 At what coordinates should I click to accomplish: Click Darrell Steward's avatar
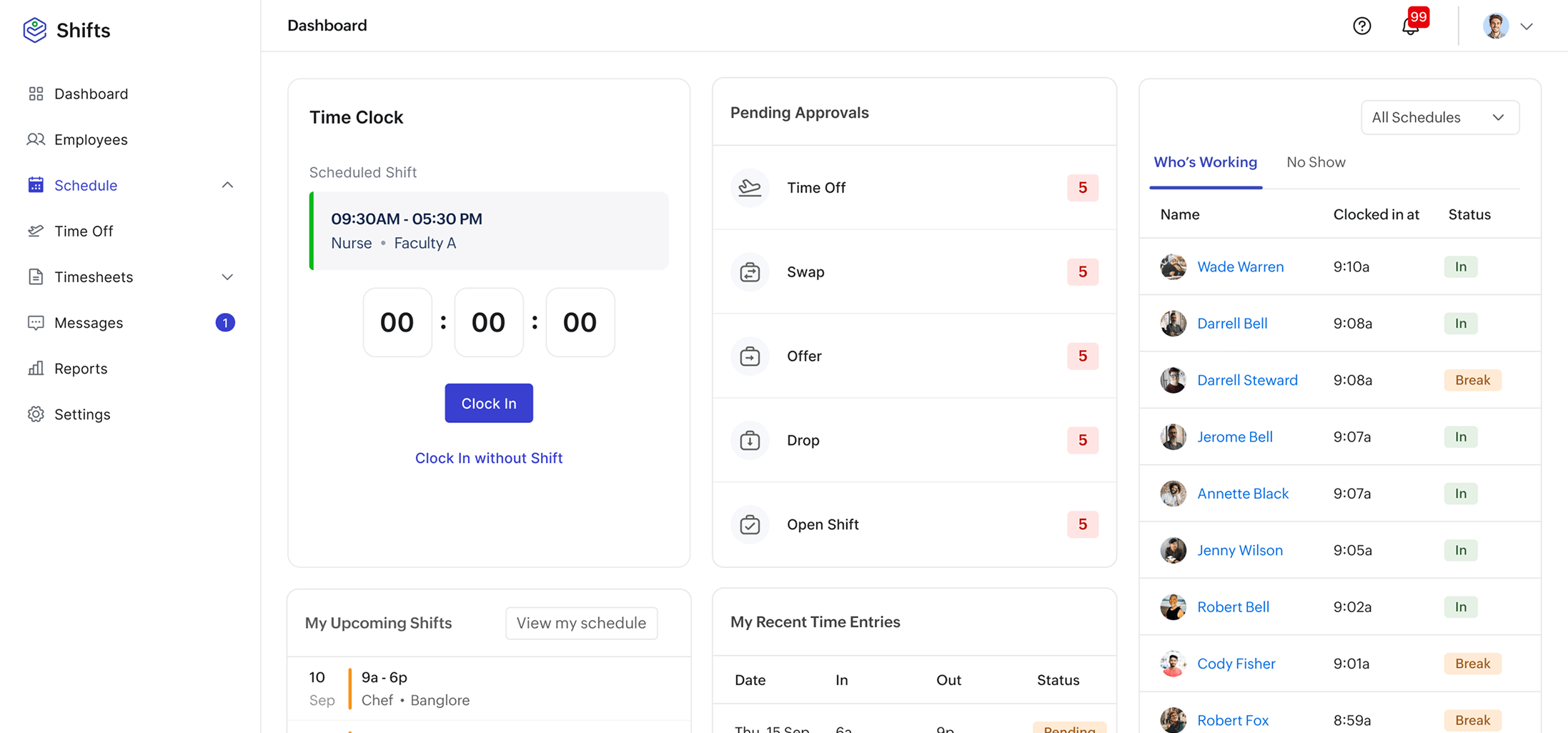pyautogui.click(x=1173, y=380)
